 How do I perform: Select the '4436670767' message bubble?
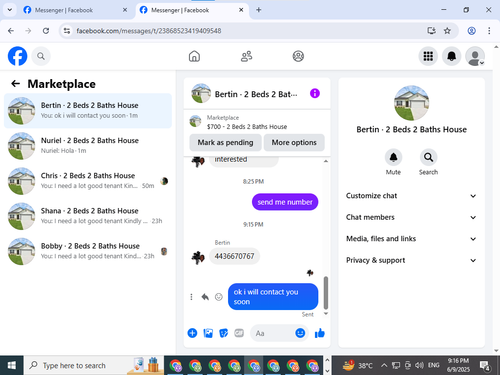(x=234, y=256)
